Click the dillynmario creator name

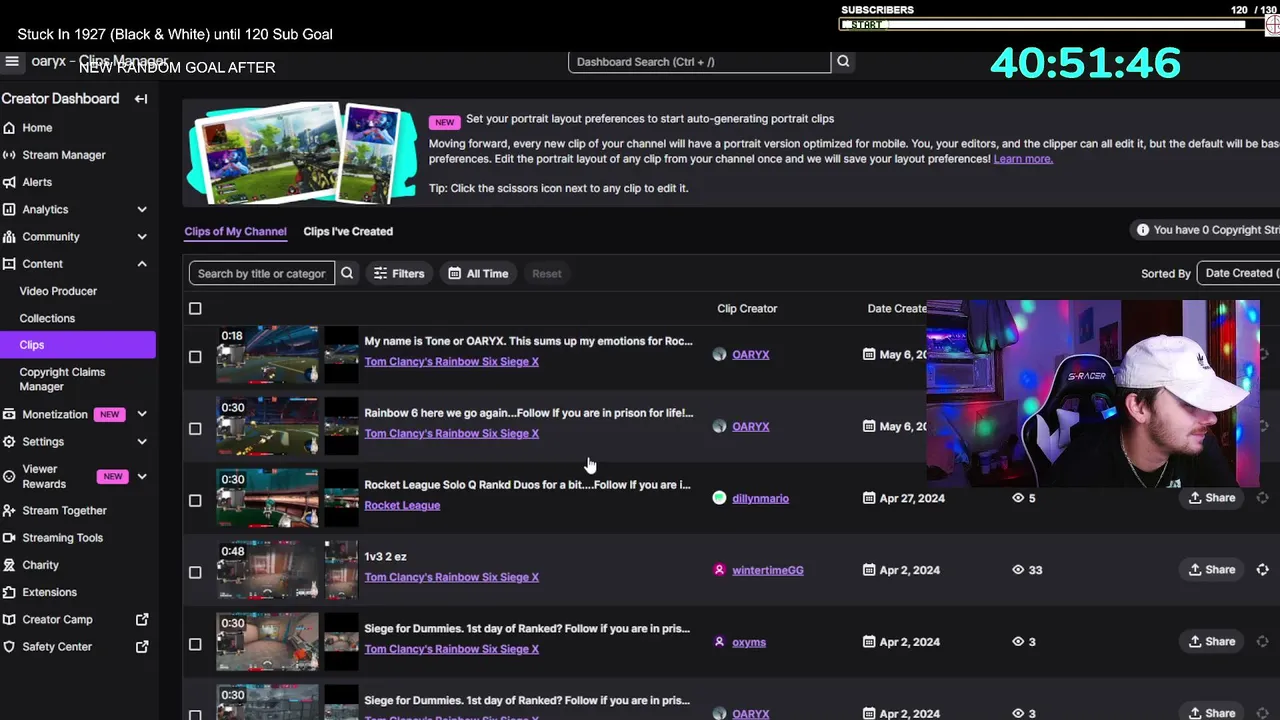760,498
